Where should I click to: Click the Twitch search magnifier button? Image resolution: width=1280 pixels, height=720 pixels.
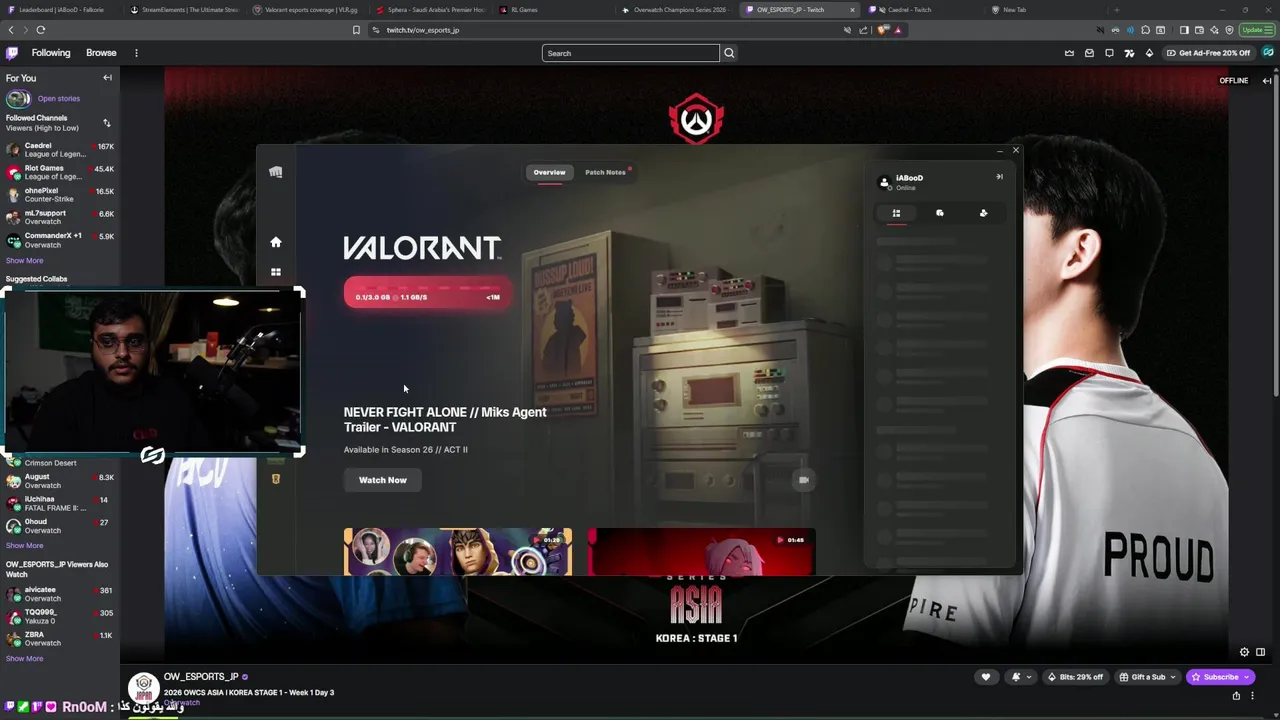(729, 53)
